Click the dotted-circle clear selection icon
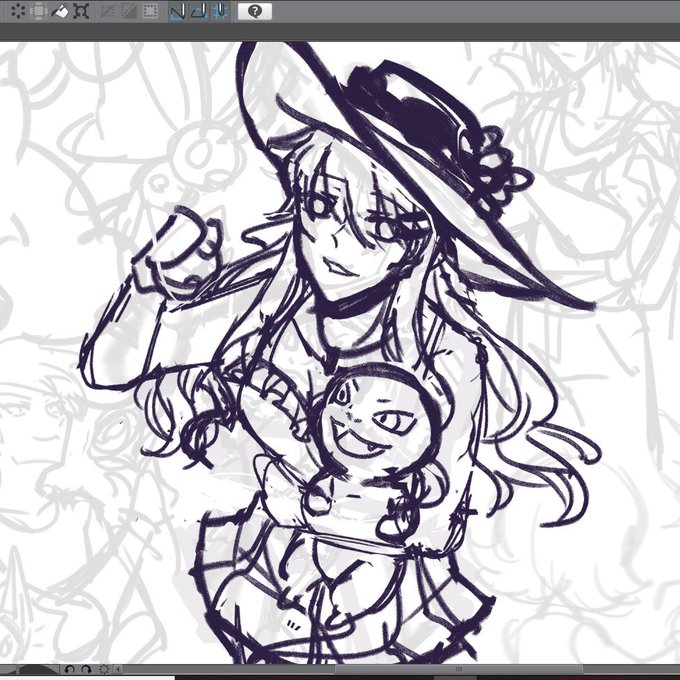The image size is (680, 680). (x=18, y=11)
